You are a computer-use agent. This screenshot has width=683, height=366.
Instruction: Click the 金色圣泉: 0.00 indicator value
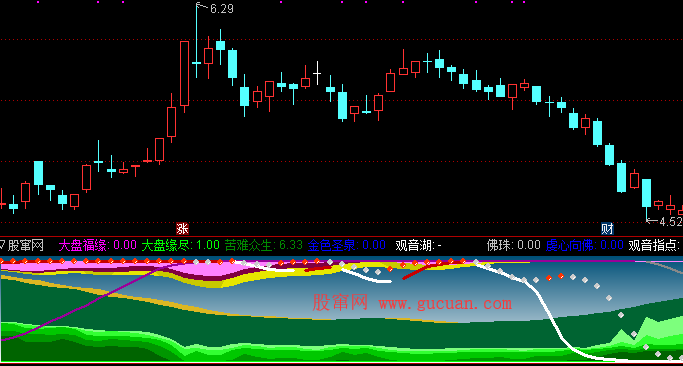347,246
